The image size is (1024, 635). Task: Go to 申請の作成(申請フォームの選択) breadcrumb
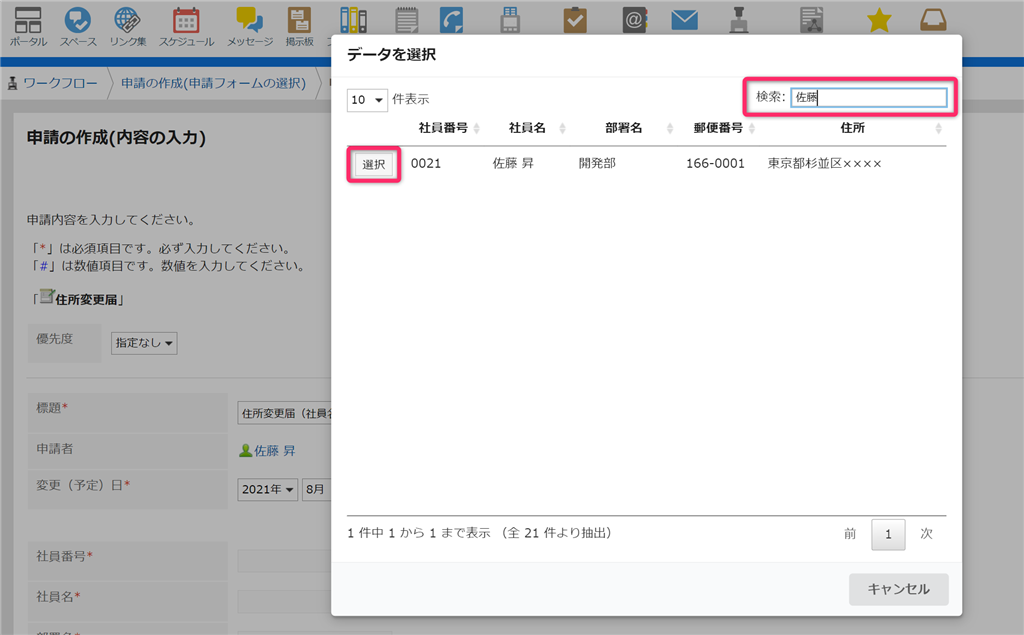[x=213, y=84]
